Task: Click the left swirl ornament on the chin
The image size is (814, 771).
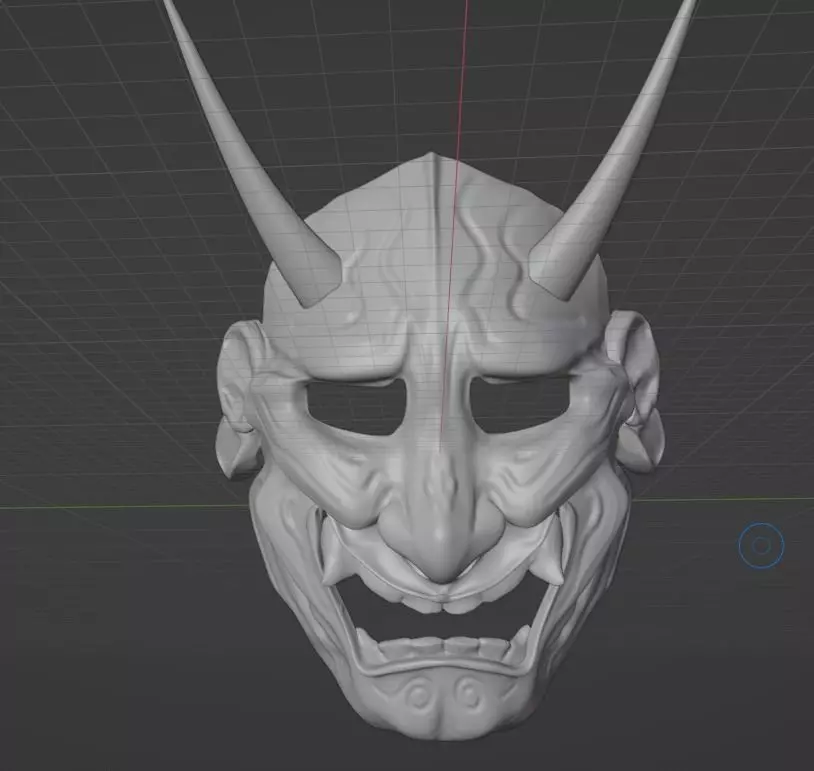Action: [418, 696]
